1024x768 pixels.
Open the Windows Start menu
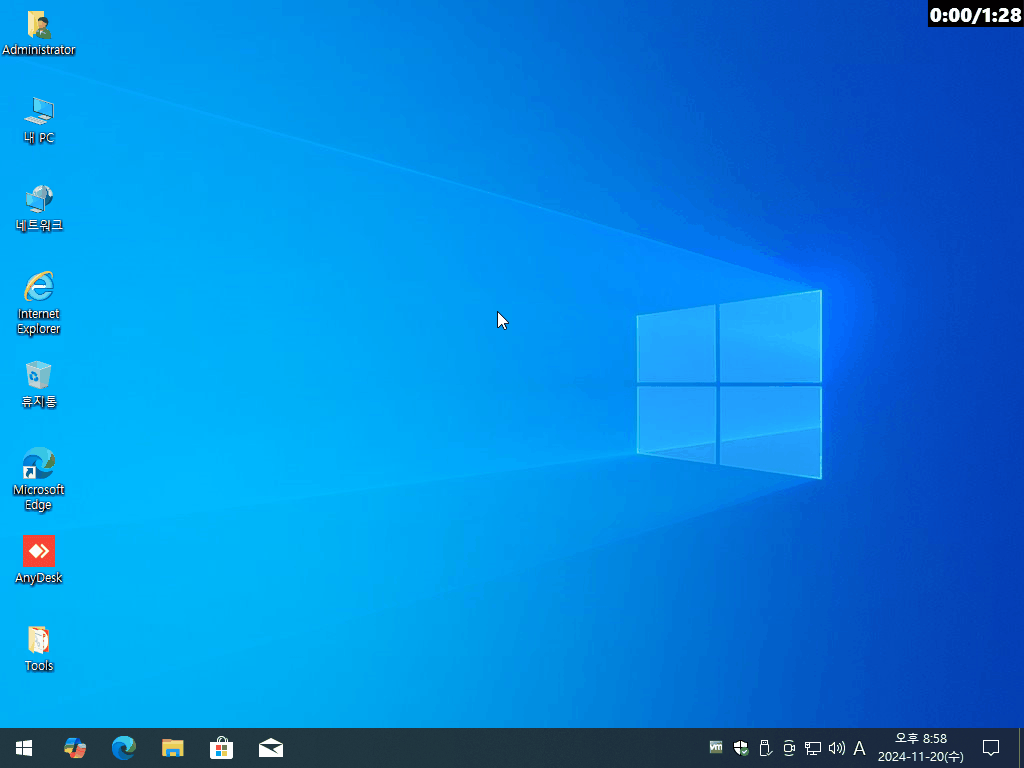point(24,748)
